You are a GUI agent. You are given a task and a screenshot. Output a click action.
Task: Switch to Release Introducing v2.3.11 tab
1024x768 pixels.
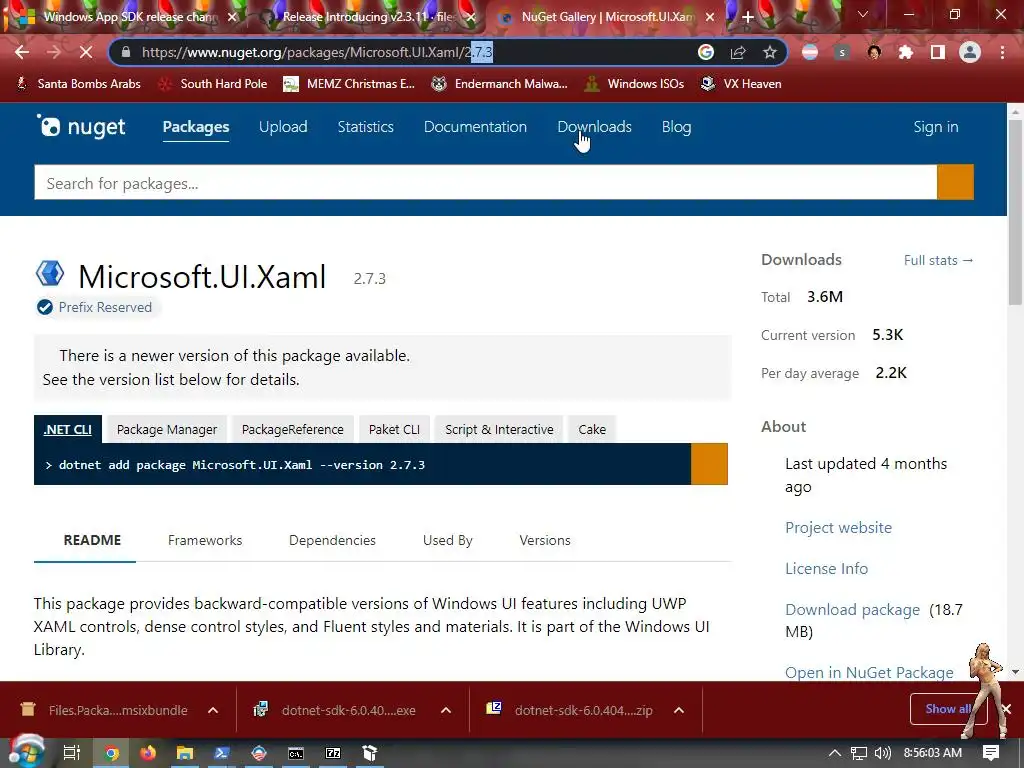click(369, 17)
